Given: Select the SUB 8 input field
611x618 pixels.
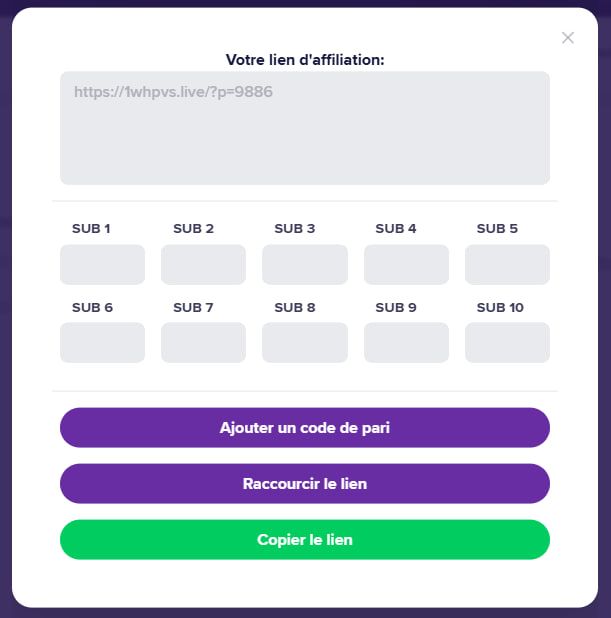Looking at the screenshot, I should 304,343.
